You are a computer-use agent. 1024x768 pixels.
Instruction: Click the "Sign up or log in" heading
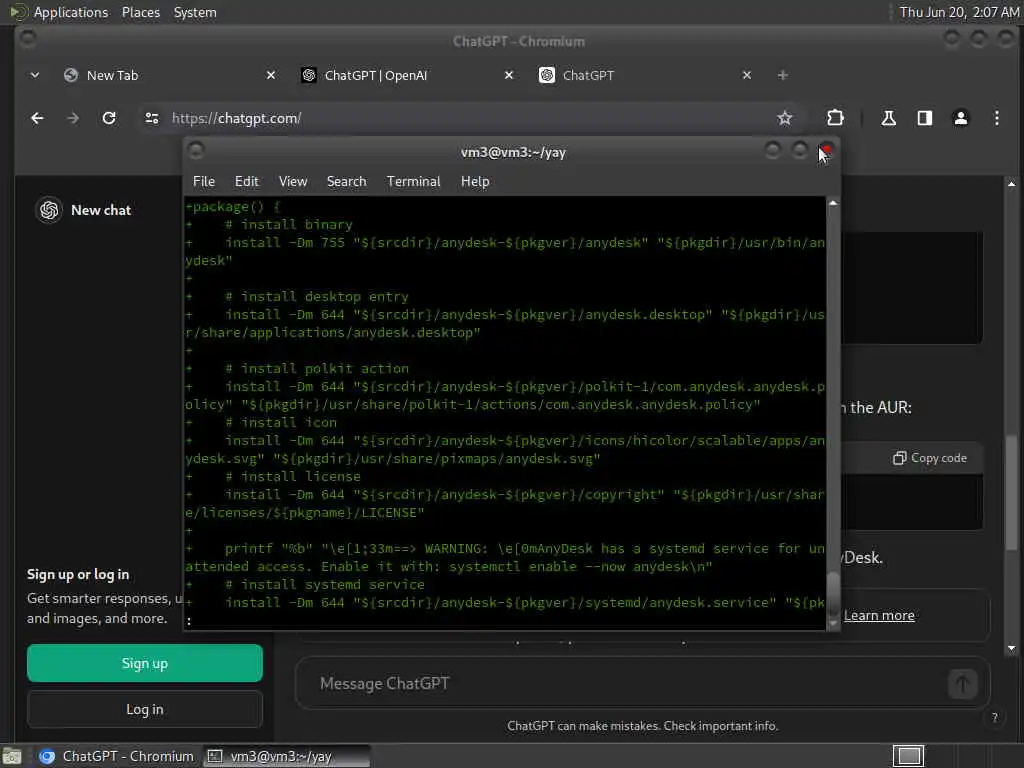tap(78, 575)
